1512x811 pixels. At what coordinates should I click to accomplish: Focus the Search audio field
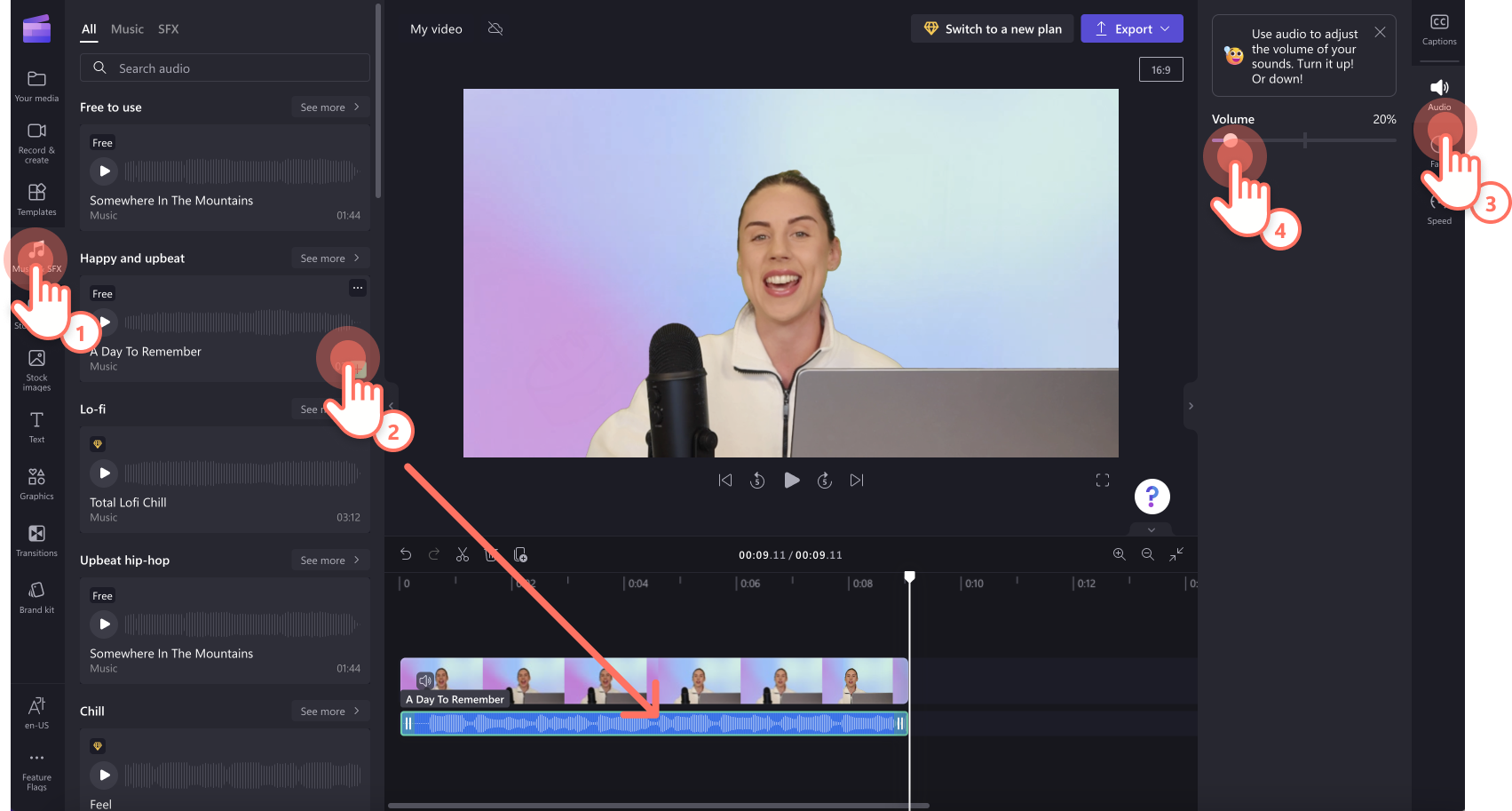pyautogui.click(x=225, y=68)
